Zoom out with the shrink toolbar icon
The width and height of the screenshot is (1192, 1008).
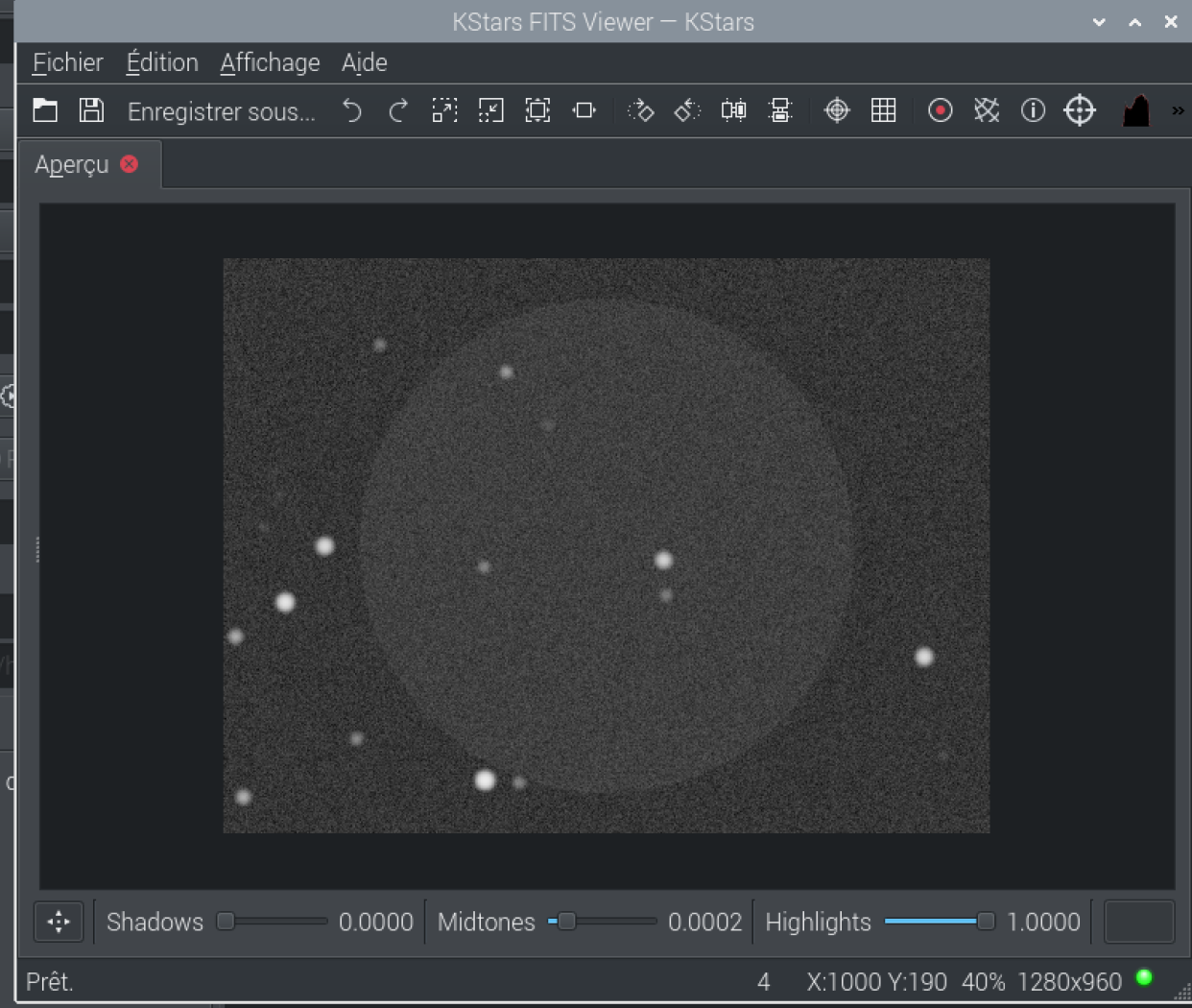[491, 110]
